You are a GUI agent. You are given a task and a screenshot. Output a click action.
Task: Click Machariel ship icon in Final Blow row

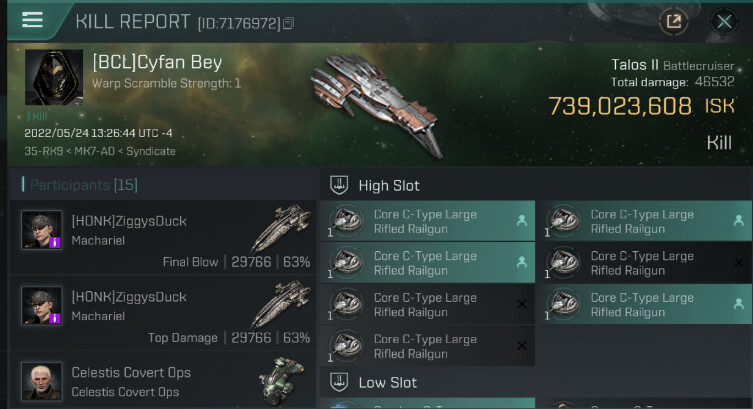[279, 228]
